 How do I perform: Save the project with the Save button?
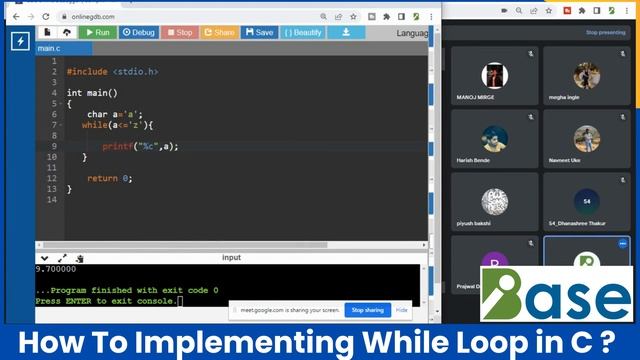pos(259,32)
